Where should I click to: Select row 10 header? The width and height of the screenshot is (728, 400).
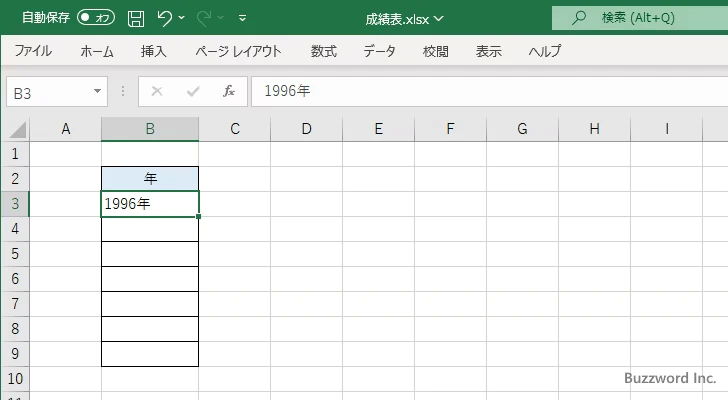point(15,379)
